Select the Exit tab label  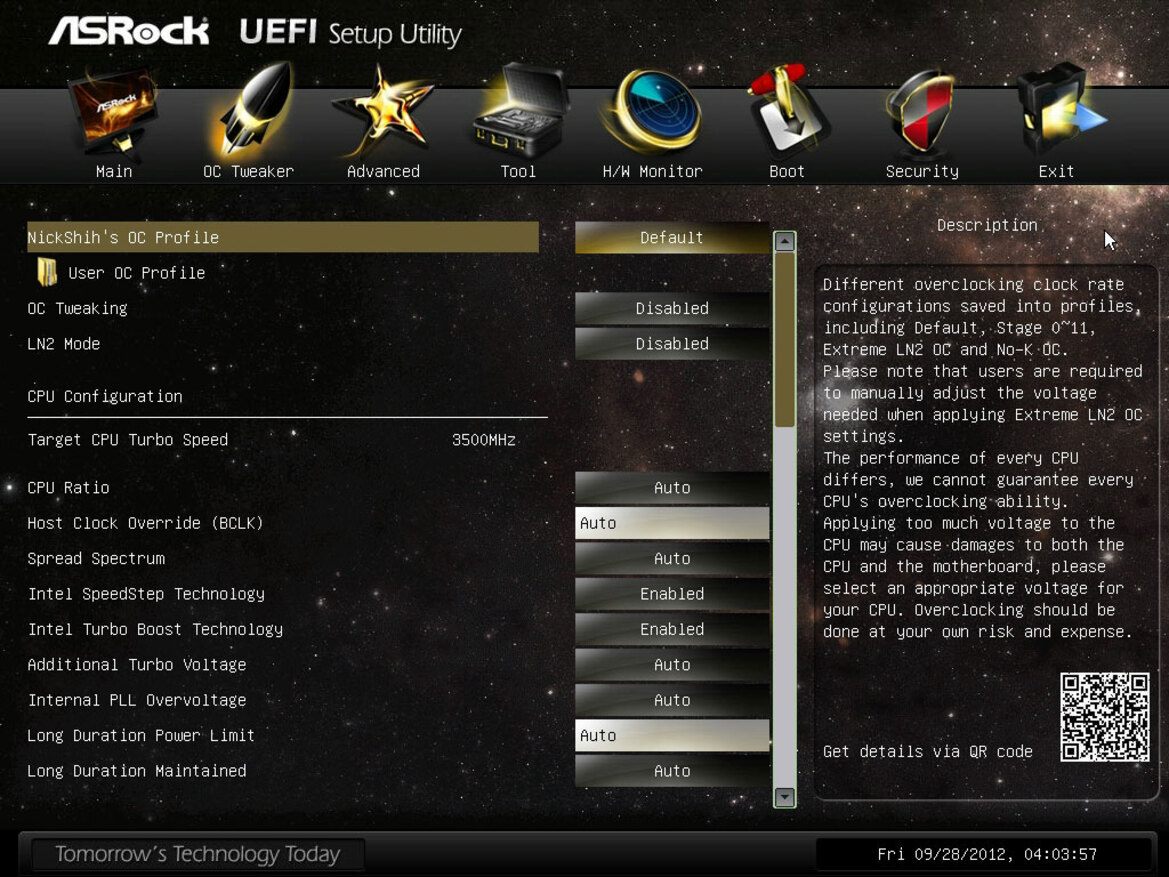coord(1056,172)
